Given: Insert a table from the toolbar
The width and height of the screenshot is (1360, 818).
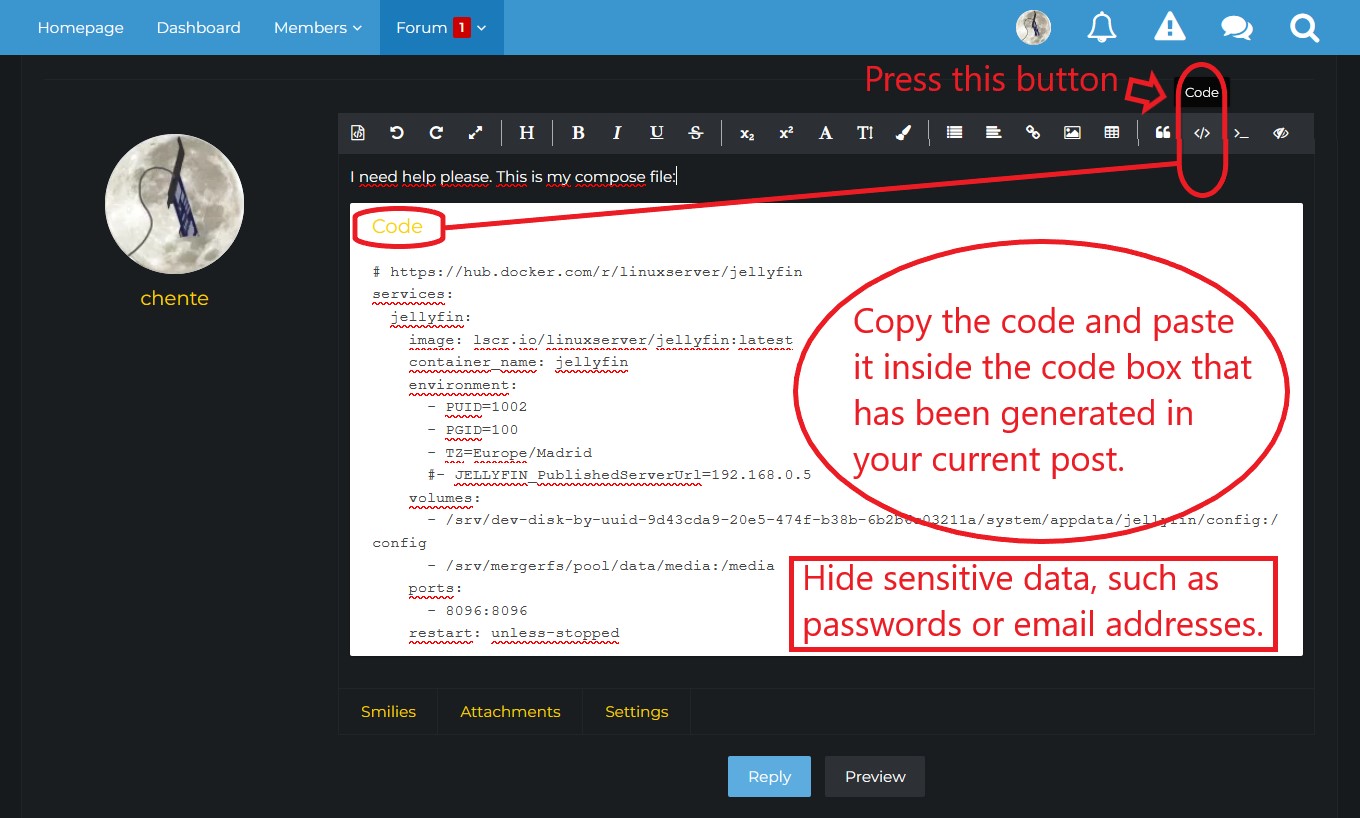Looking at the screenshot, I should pos(1111,133).
